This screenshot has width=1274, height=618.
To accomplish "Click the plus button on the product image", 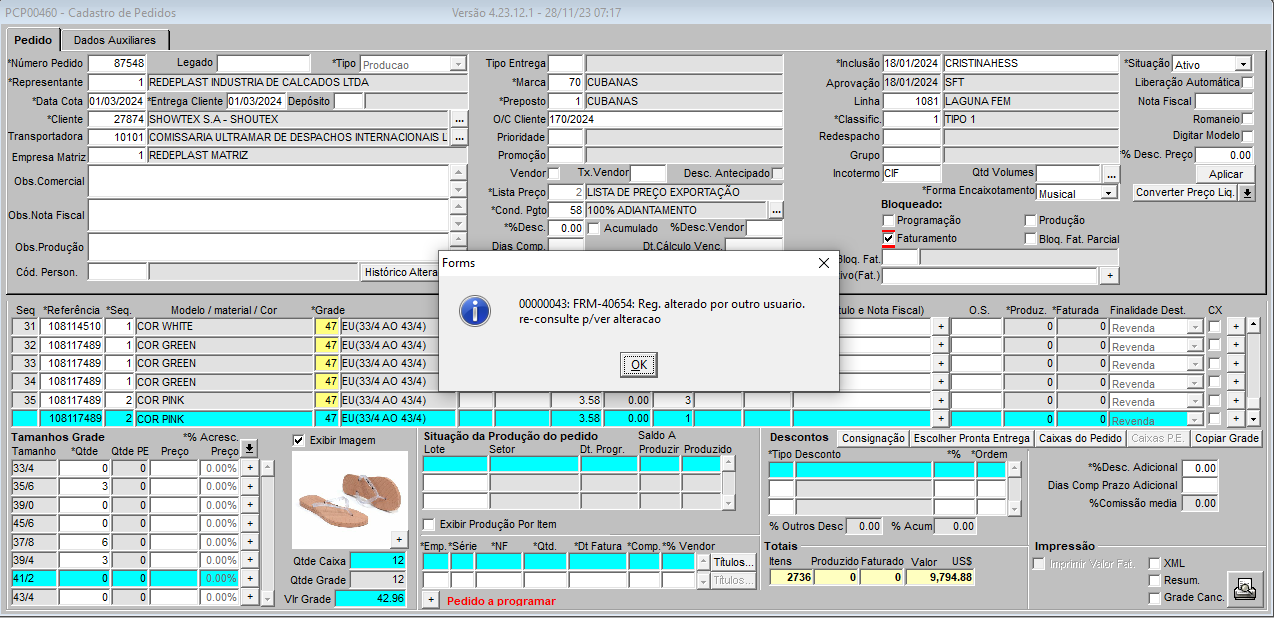I will click(x=398, y=539).
